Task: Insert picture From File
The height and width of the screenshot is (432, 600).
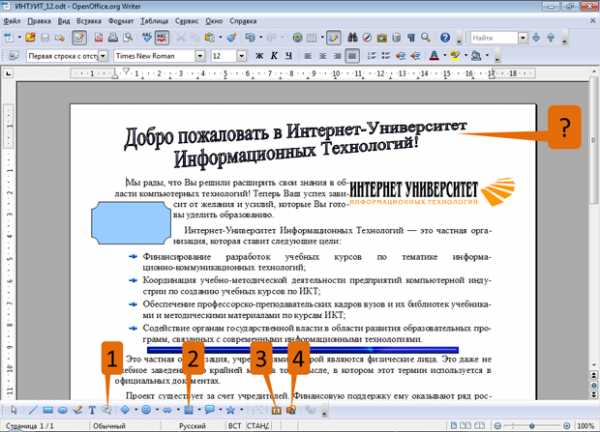Action: pos(291,410)
